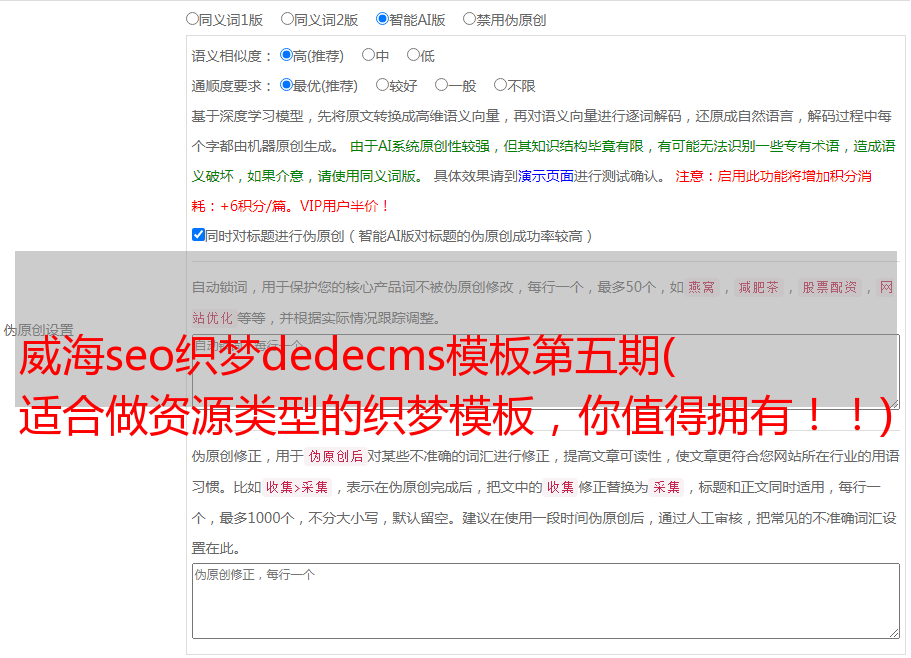The image size is (911, 658).
Task: Open the 演示页面 link
Action: click(x=546, y=176)
